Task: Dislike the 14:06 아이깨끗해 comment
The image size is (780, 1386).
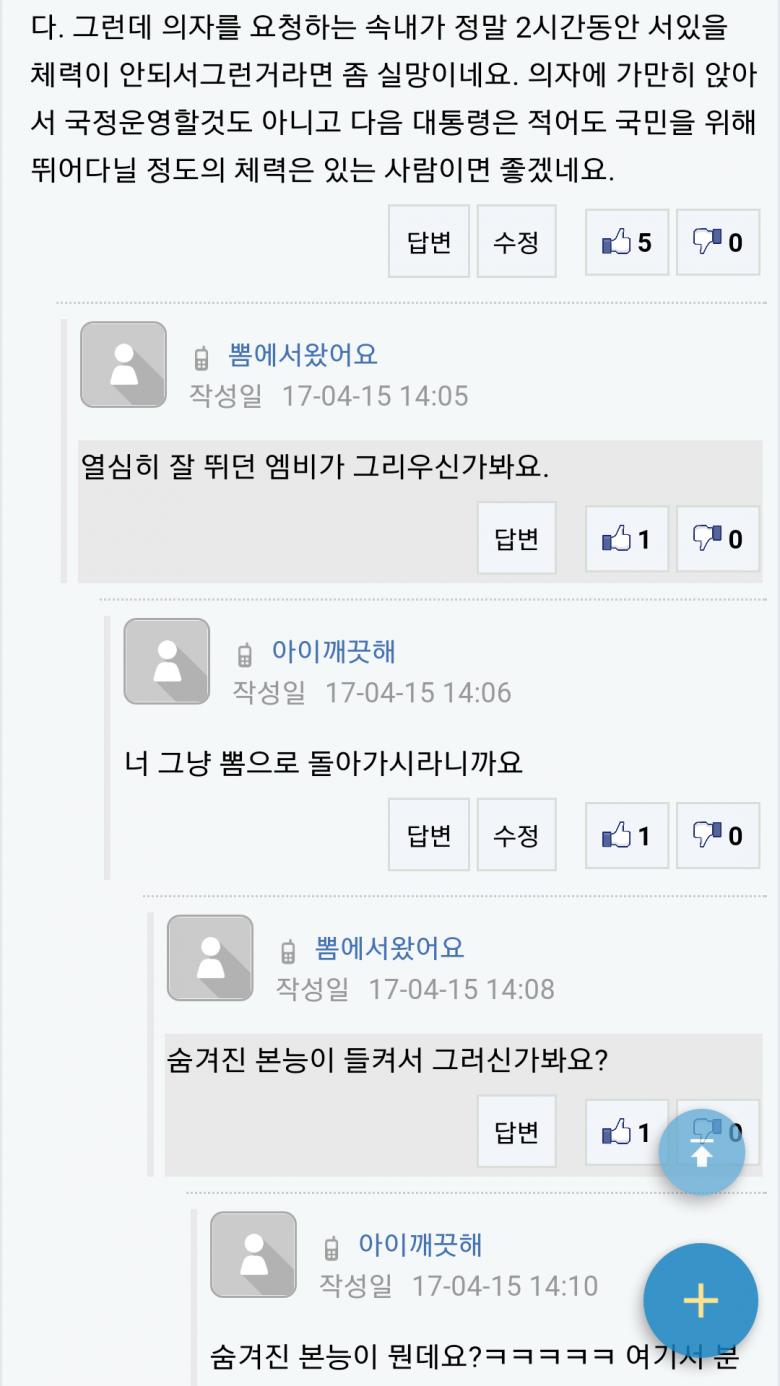Action: pyautogui.click(x=717, y=835)
